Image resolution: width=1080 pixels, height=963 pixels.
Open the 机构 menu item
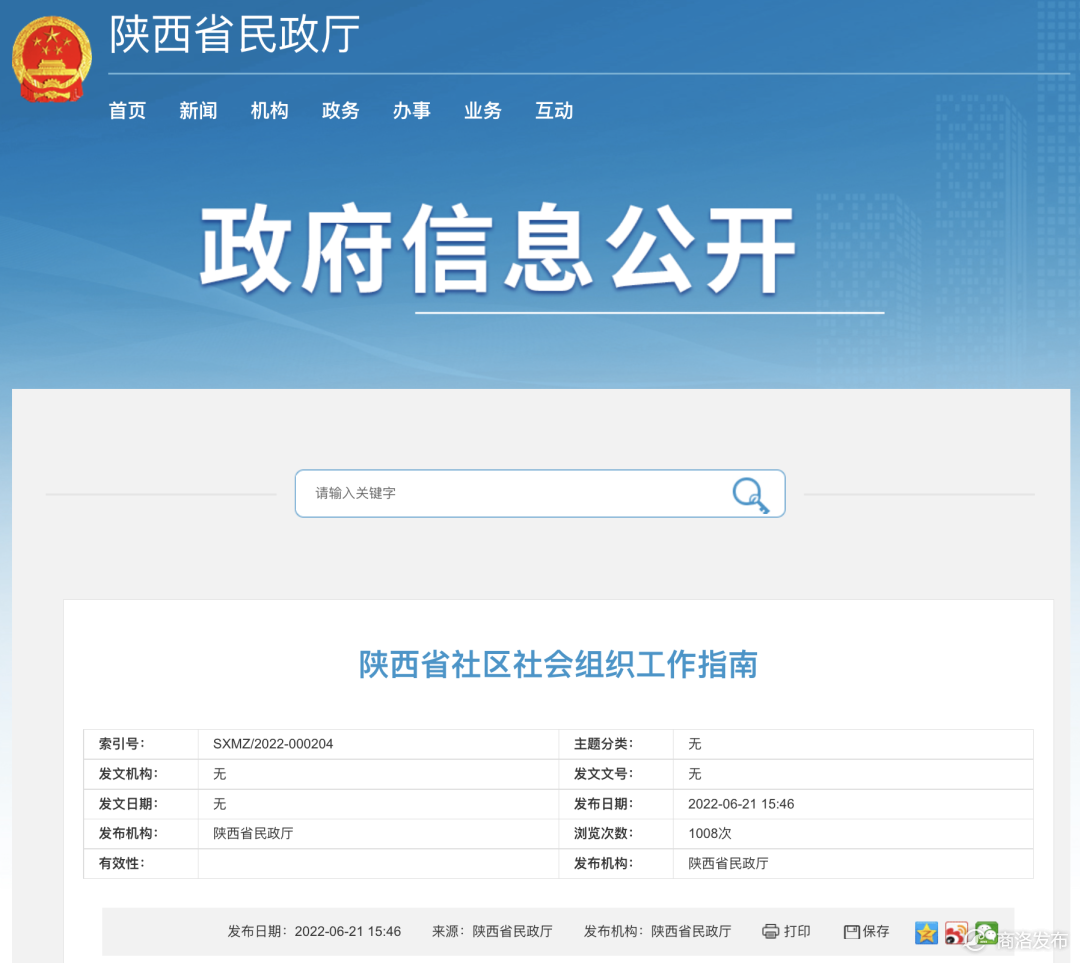(x=269, y=110)
